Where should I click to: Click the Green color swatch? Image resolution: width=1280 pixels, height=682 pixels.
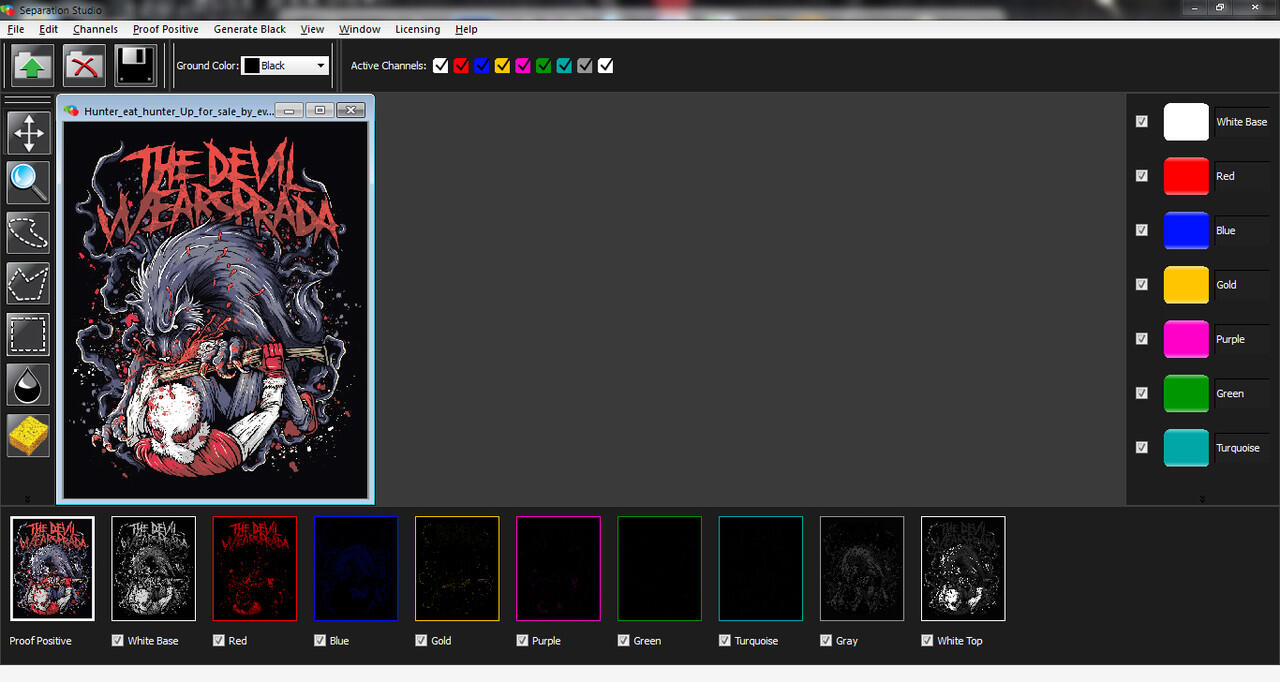point(1186,393)
